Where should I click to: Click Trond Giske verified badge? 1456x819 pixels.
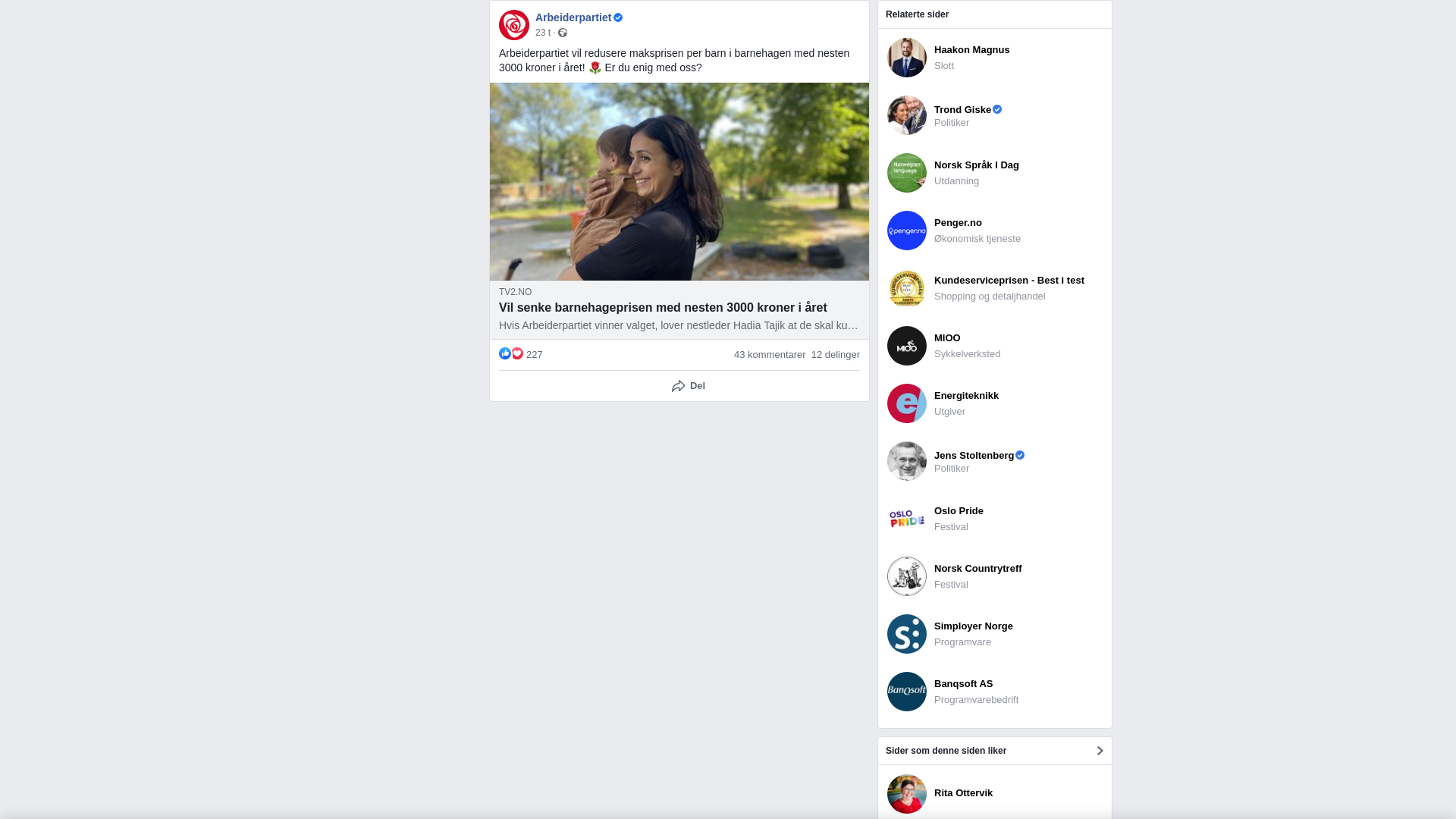point(997,109)
